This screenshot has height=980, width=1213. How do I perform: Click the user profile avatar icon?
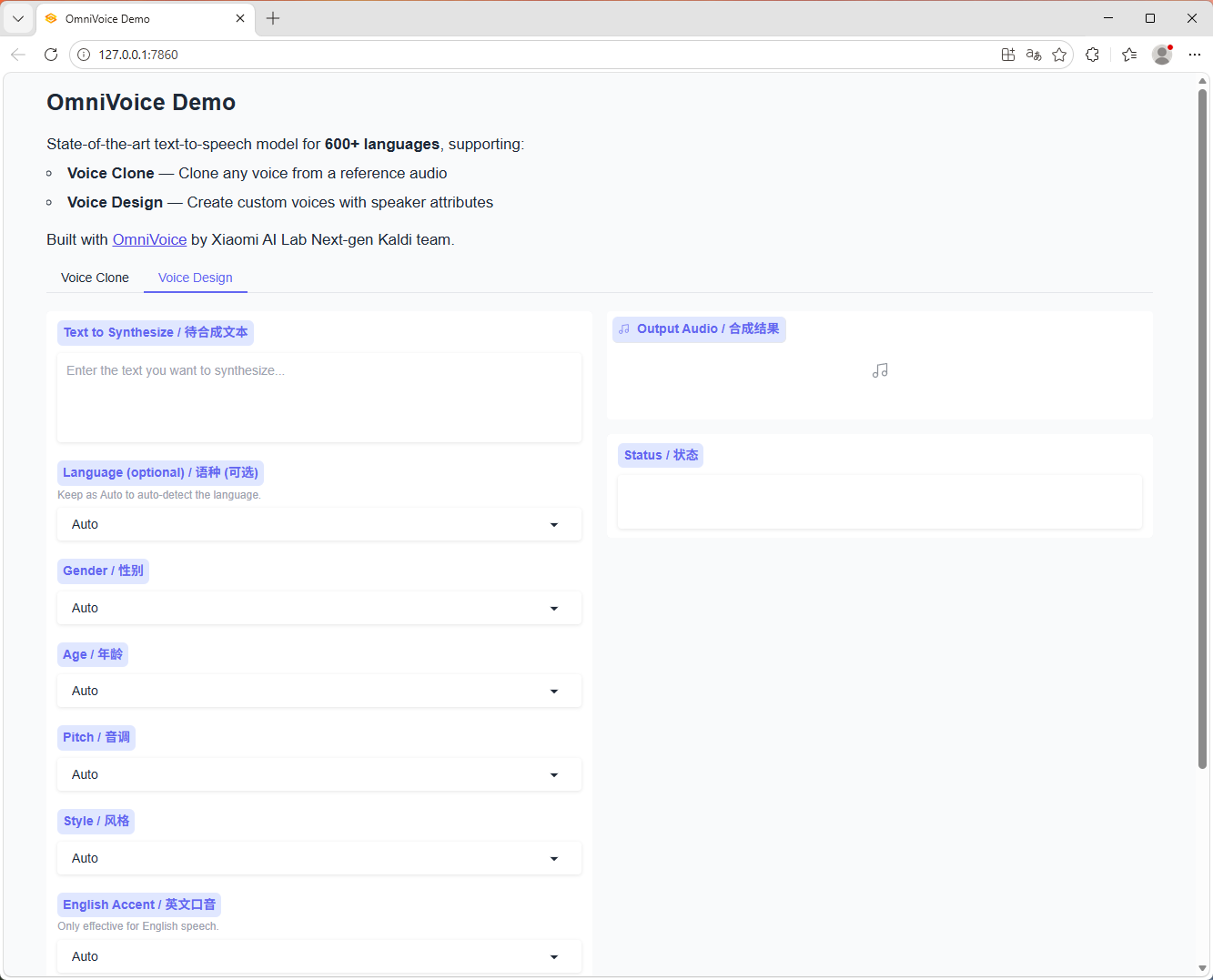(x=1162, y=55)
